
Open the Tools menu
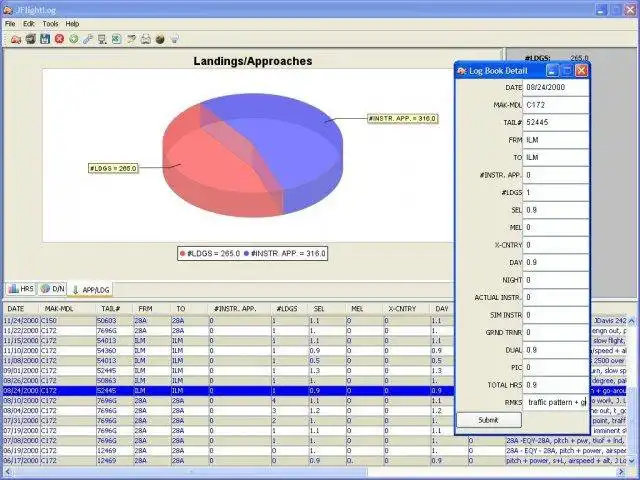(x=50, y=24)
